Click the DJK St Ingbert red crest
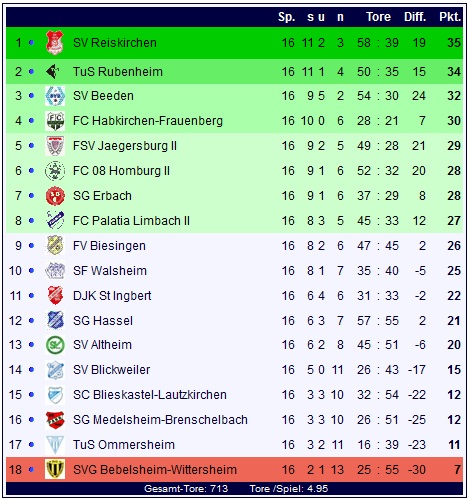This screenshot has height=500, width=470. [55, 295]
